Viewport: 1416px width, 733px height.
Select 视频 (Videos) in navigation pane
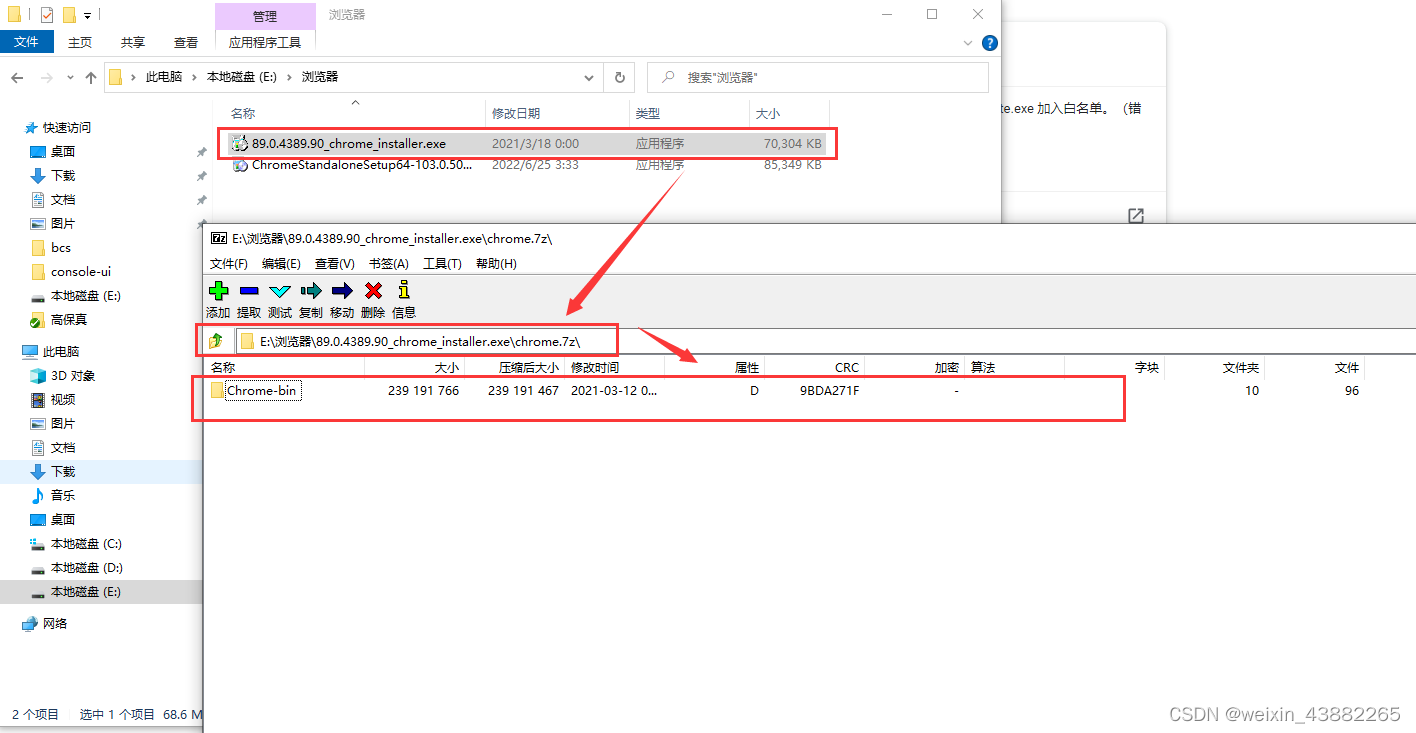pyautogui.click(x=63, y=400)
